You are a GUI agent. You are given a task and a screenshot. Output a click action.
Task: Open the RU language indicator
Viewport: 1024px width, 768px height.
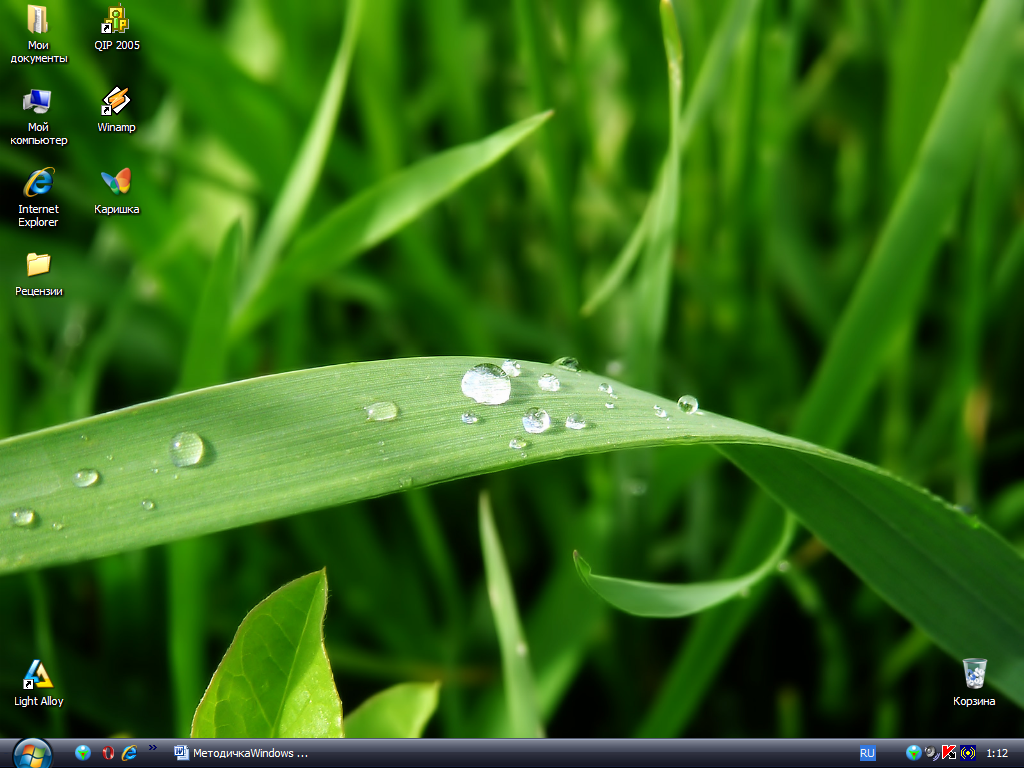[867, 753]
